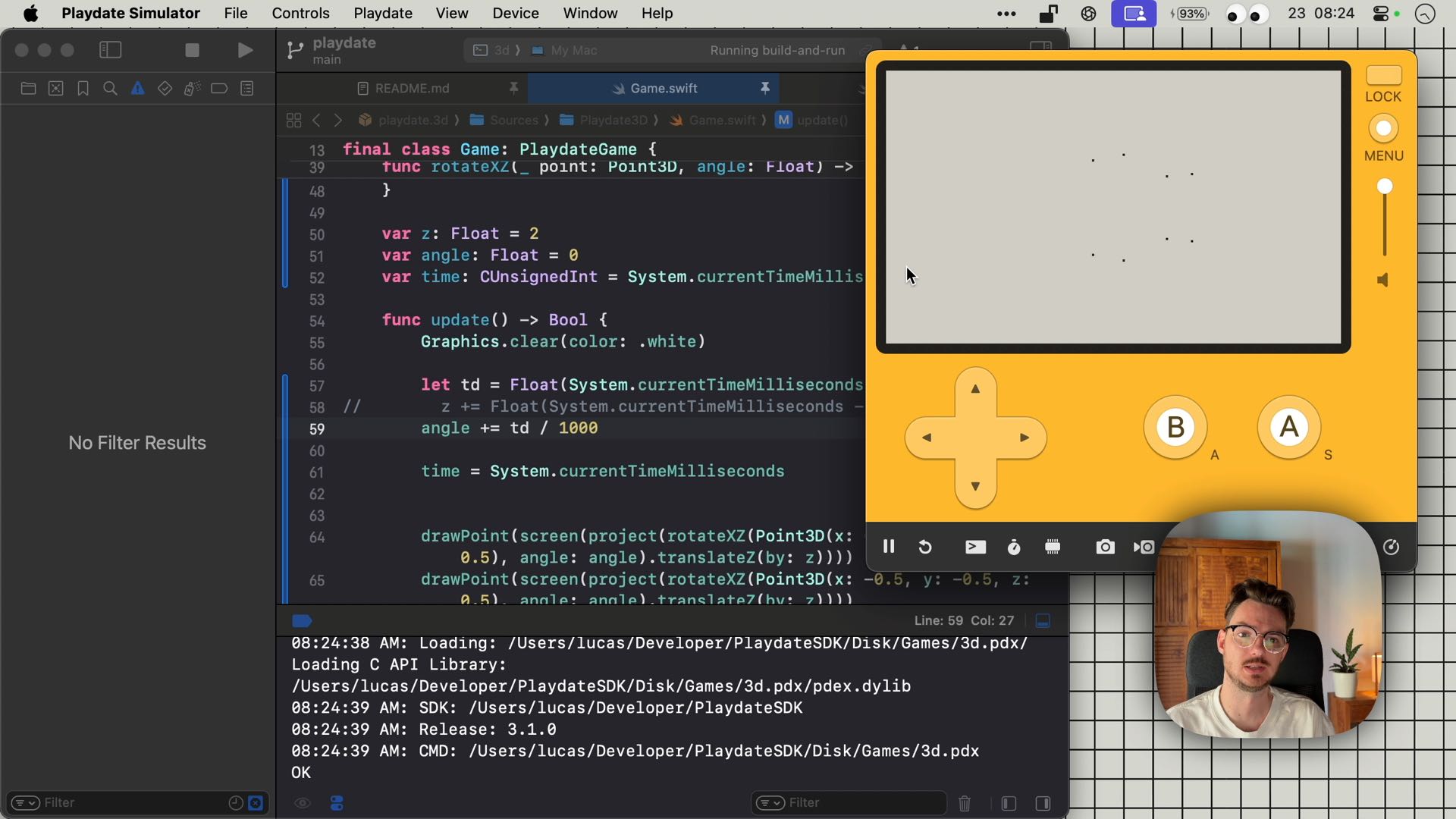This screenshot has height=819, width=1456.
Task: Start simulator screen recording
Action: point(1144,547)
